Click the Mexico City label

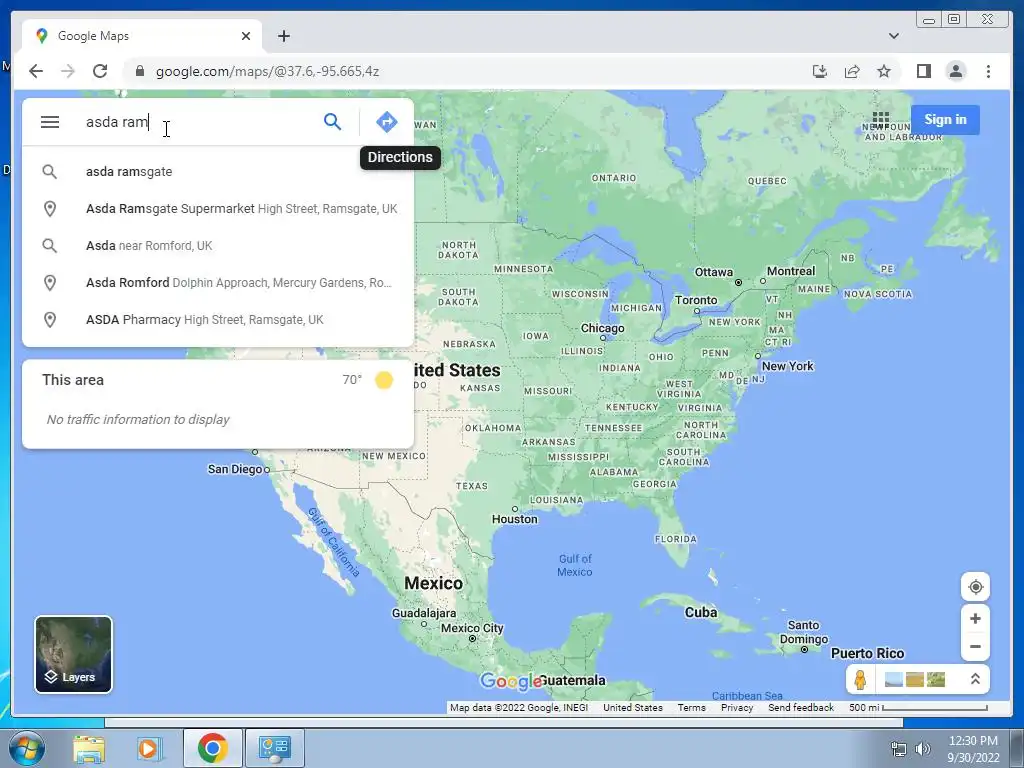pyautogui.click(x=472, y=628)
